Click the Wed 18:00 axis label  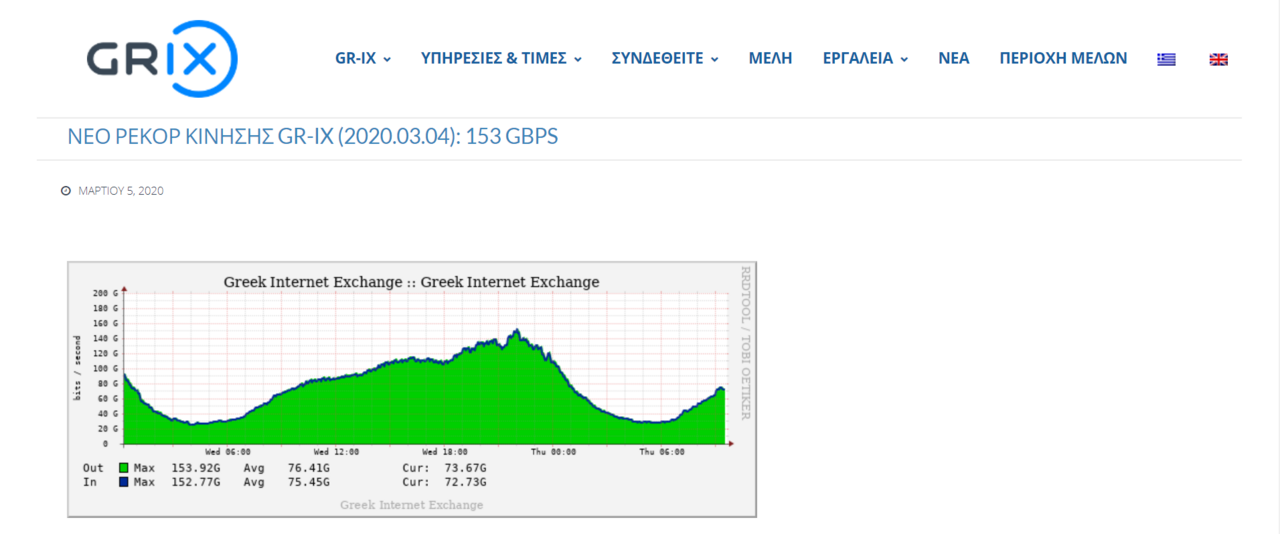pos(446,452)
